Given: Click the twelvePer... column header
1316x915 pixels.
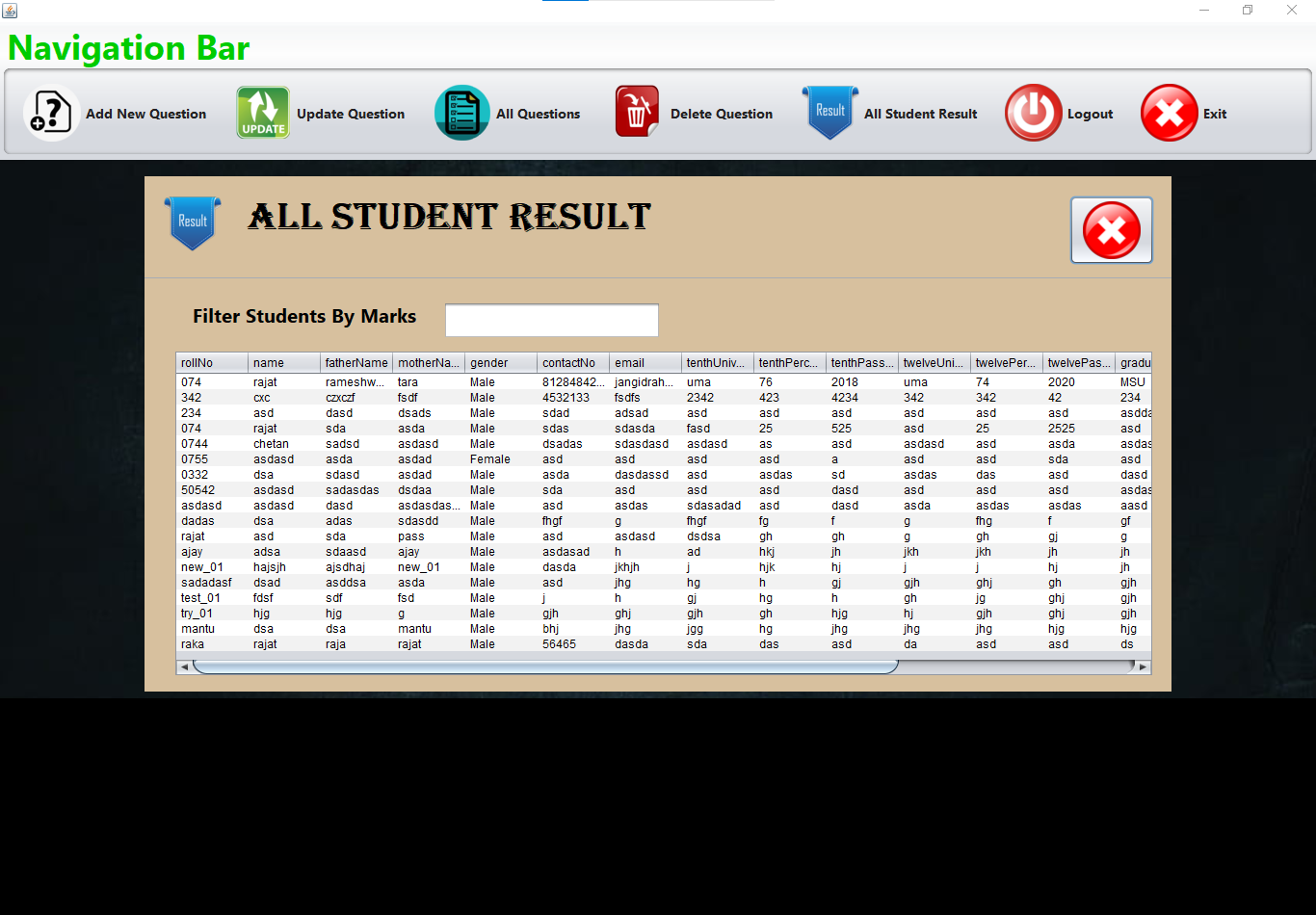Looking at the screenshot, I should (1007, 363).
